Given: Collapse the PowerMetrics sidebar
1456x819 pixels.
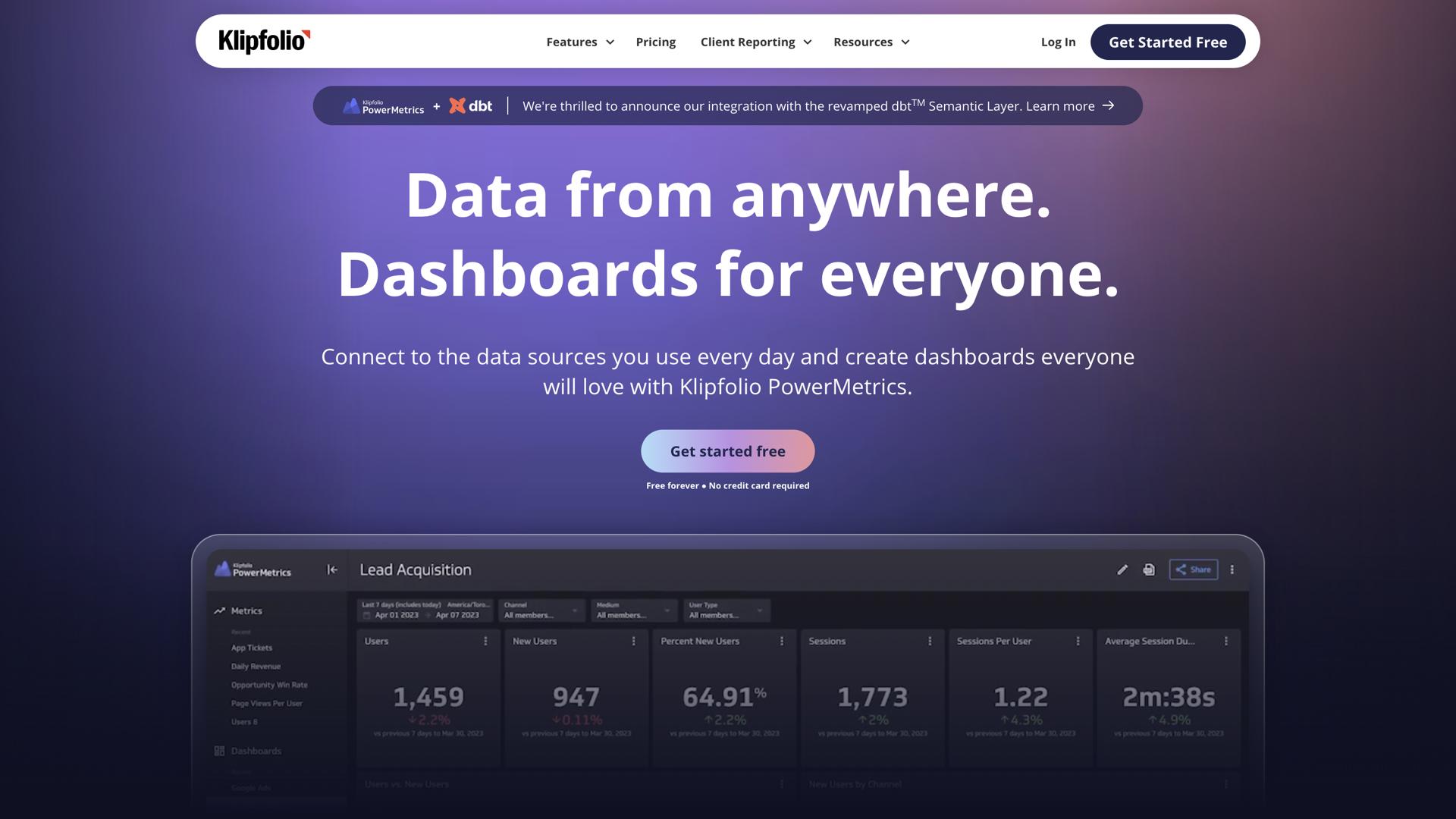Looking at the screenshot, I should click(x=332, y=570).
